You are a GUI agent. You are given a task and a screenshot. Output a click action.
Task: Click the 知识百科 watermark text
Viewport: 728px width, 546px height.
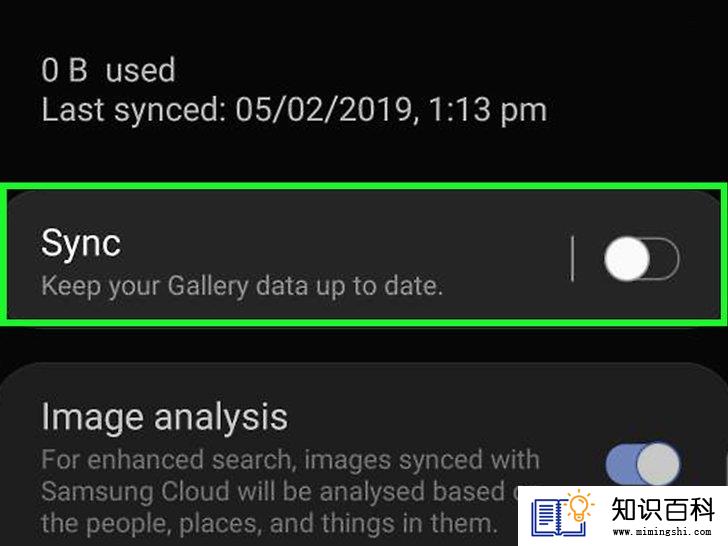click(x=662, y=509)
